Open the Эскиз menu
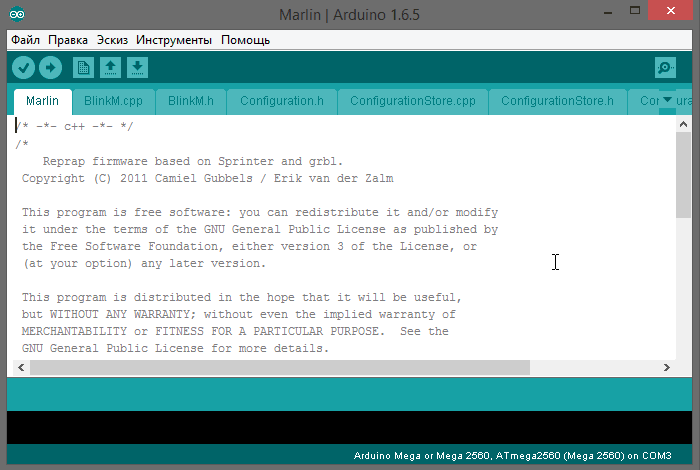Viewport: 700px width, 470px height. click(x=112, y=40)
